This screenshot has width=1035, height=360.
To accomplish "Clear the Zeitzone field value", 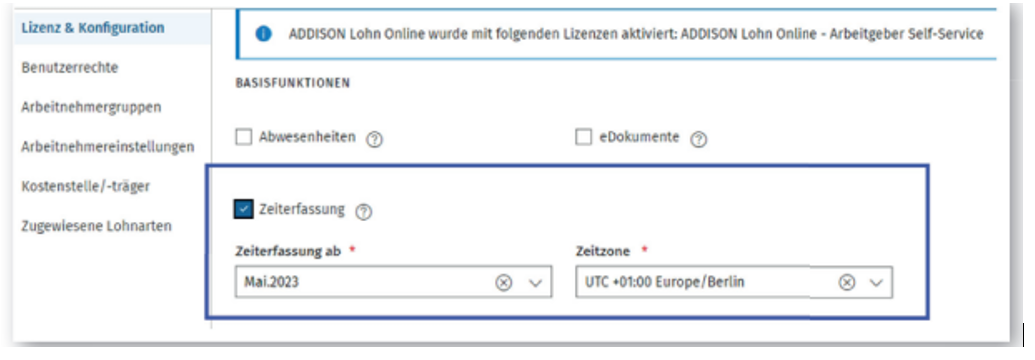I will click(847, 283).
